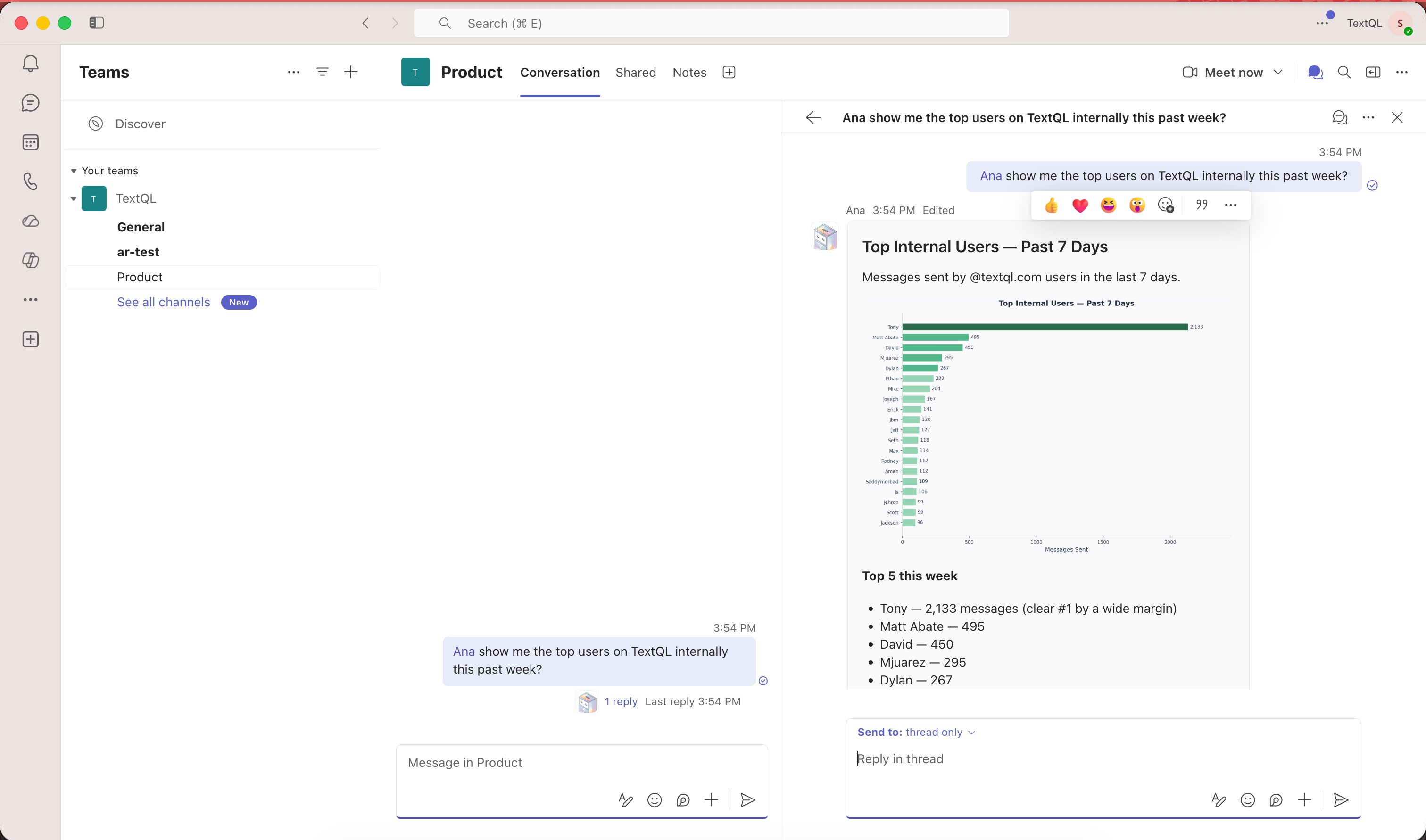Image resolution: width=1426 pixels, height=840 pixels.
Task: Open more reactions emoji picker
Action: point(1166,205)
